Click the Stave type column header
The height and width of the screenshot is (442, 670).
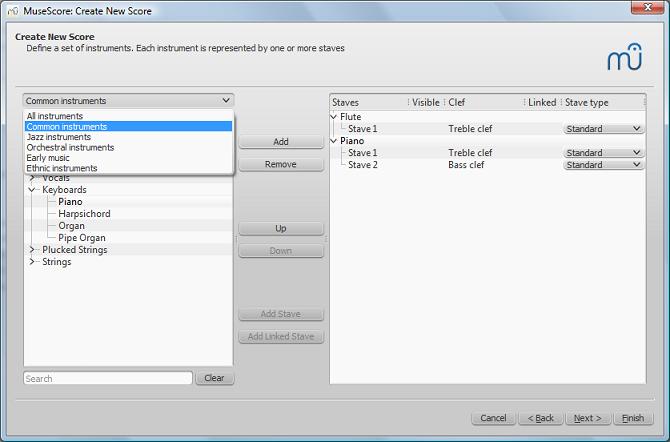(x=602, y=103)
